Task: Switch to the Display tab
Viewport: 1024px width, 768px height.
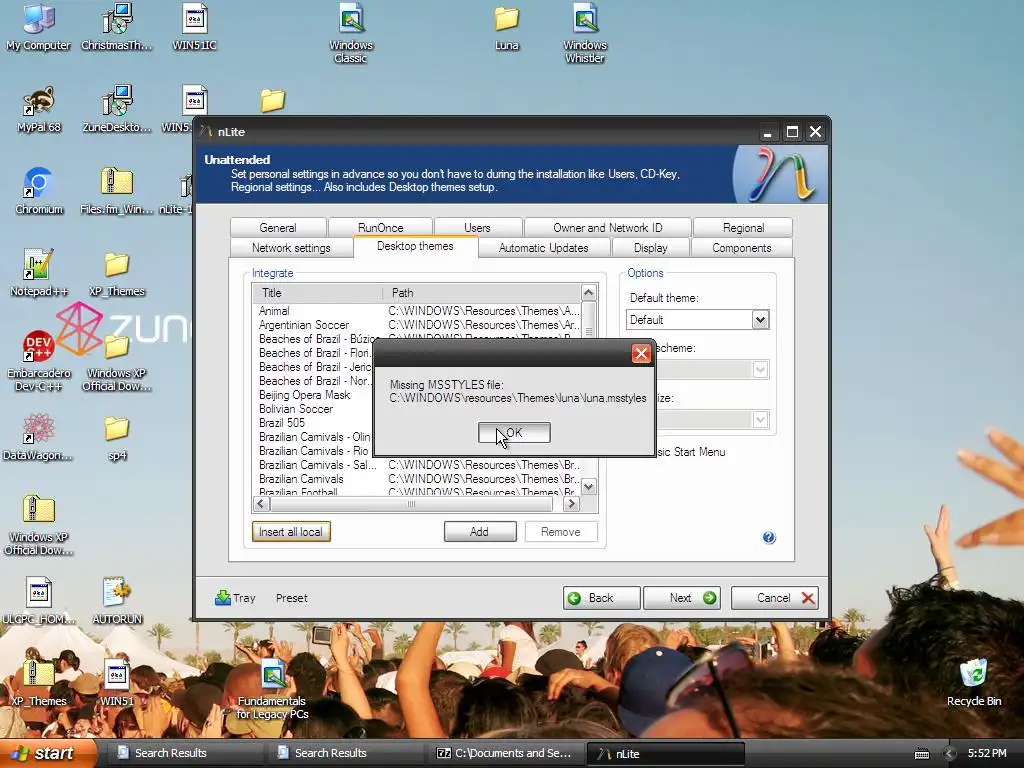Action: (650, 248)
